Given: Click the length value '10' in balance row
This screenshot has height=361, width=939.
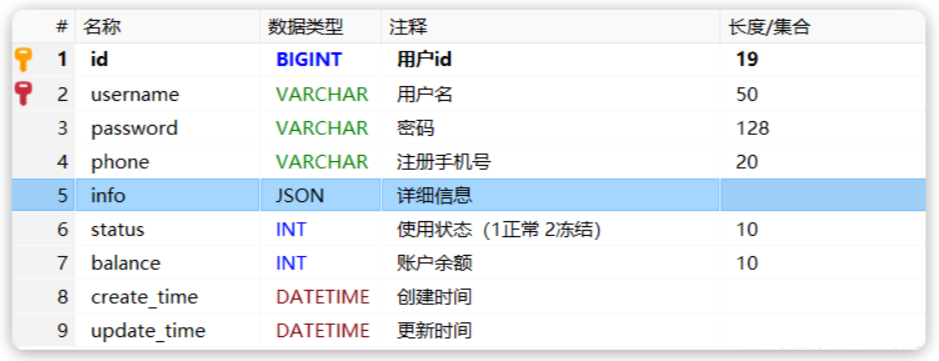Looking at the screenshot, I should tap(747, 263).
